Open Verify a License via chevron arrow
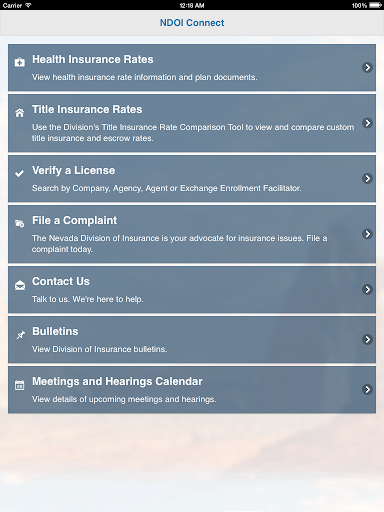Image resolution: width=384 pixels, height=512 pixels. tap(367, 179)
